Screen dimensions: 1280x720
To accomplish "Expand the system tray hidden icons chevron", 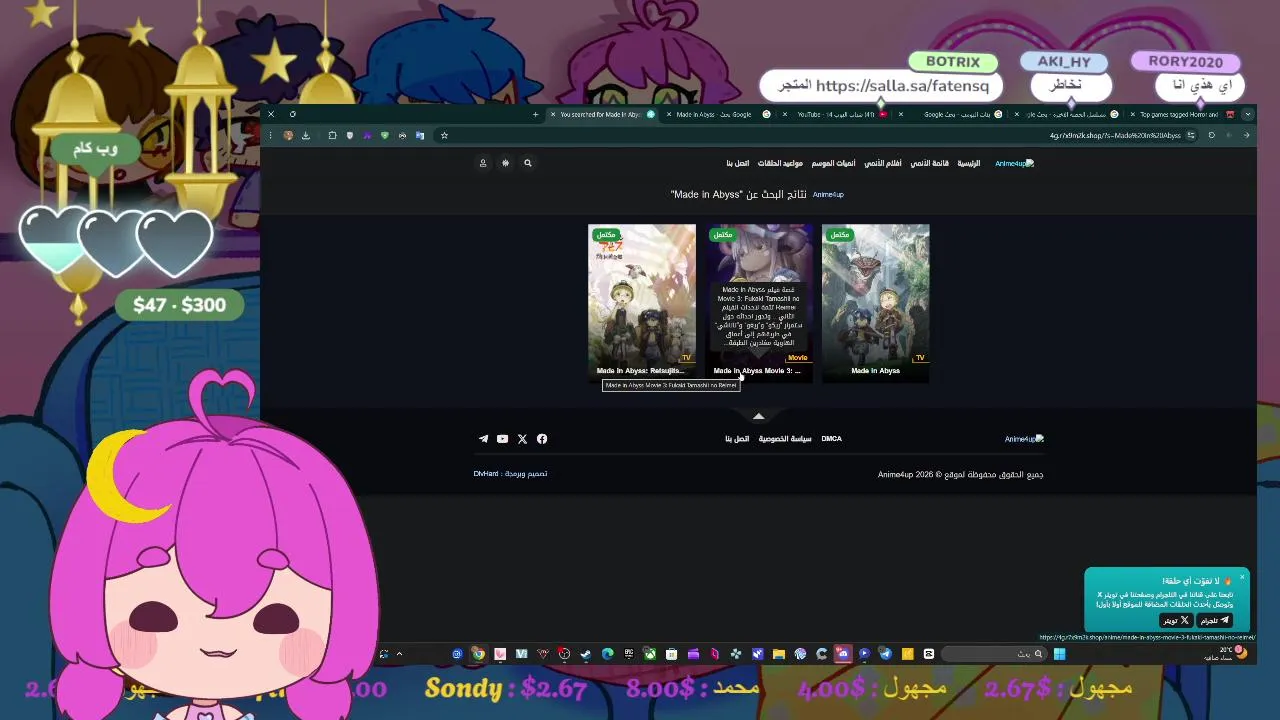I will click(399, 654).
